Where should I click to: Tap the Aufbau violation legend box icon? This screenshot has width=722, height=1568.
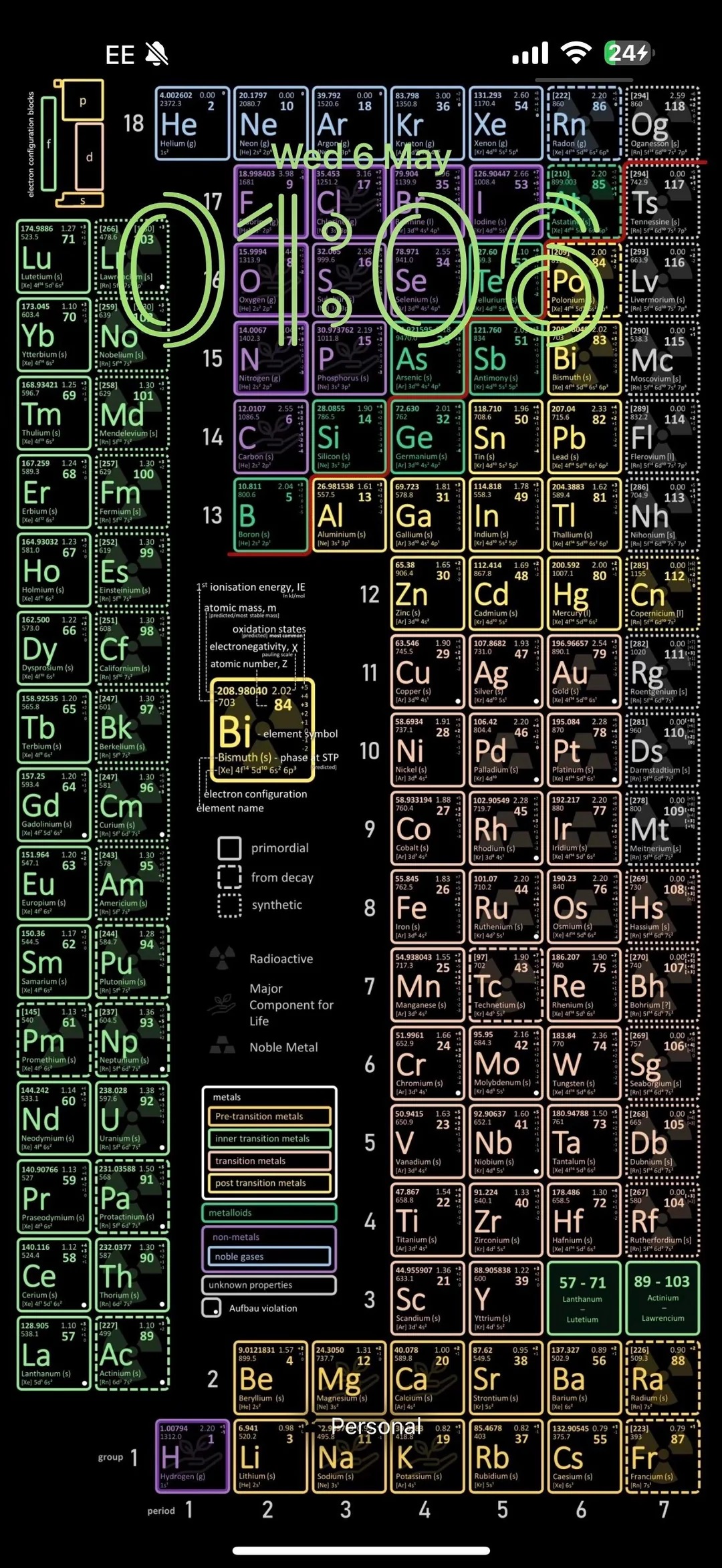coord(212,1307)
